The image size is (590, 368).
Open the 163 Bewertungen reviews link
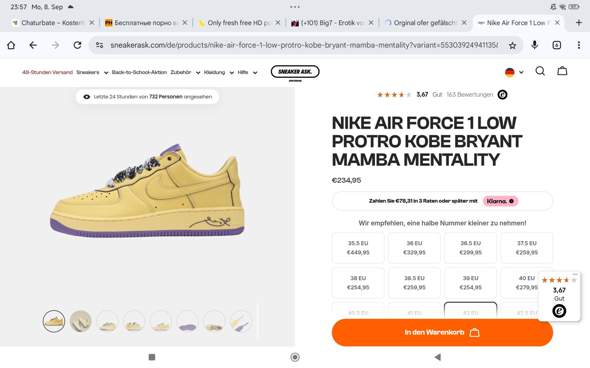point(470,94)
